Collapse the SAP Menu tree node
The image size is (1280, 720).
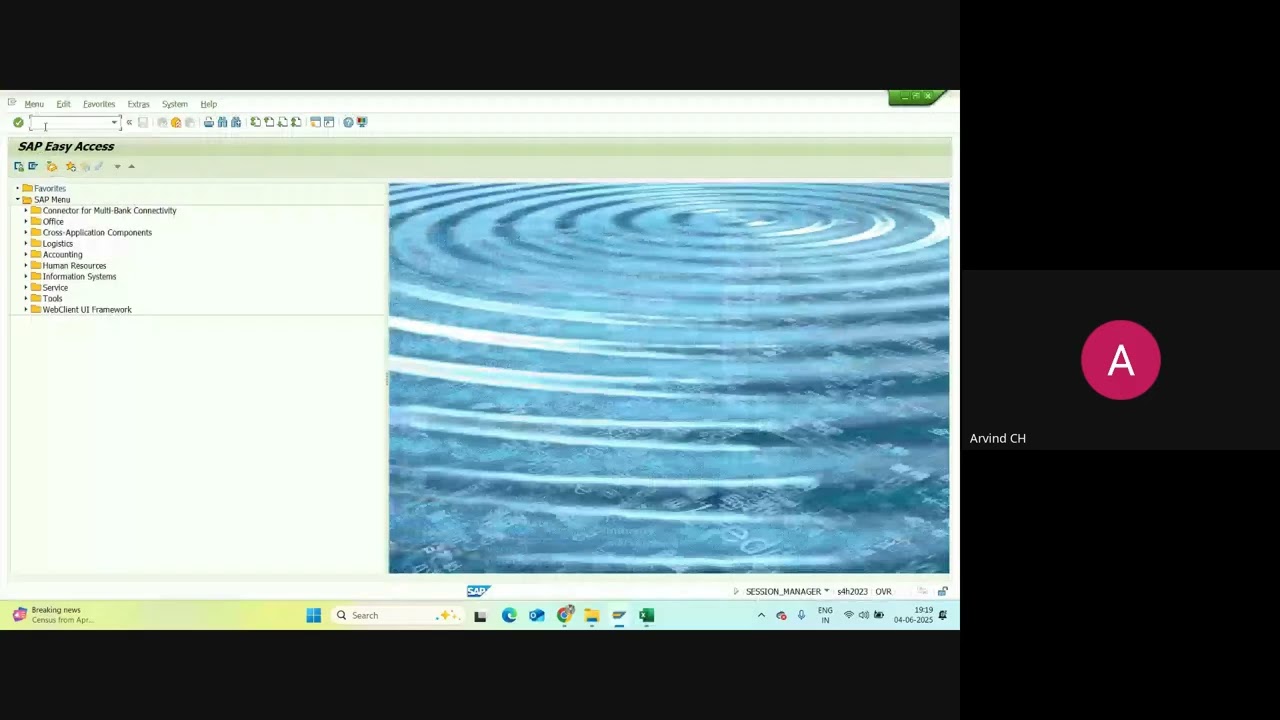17,199
